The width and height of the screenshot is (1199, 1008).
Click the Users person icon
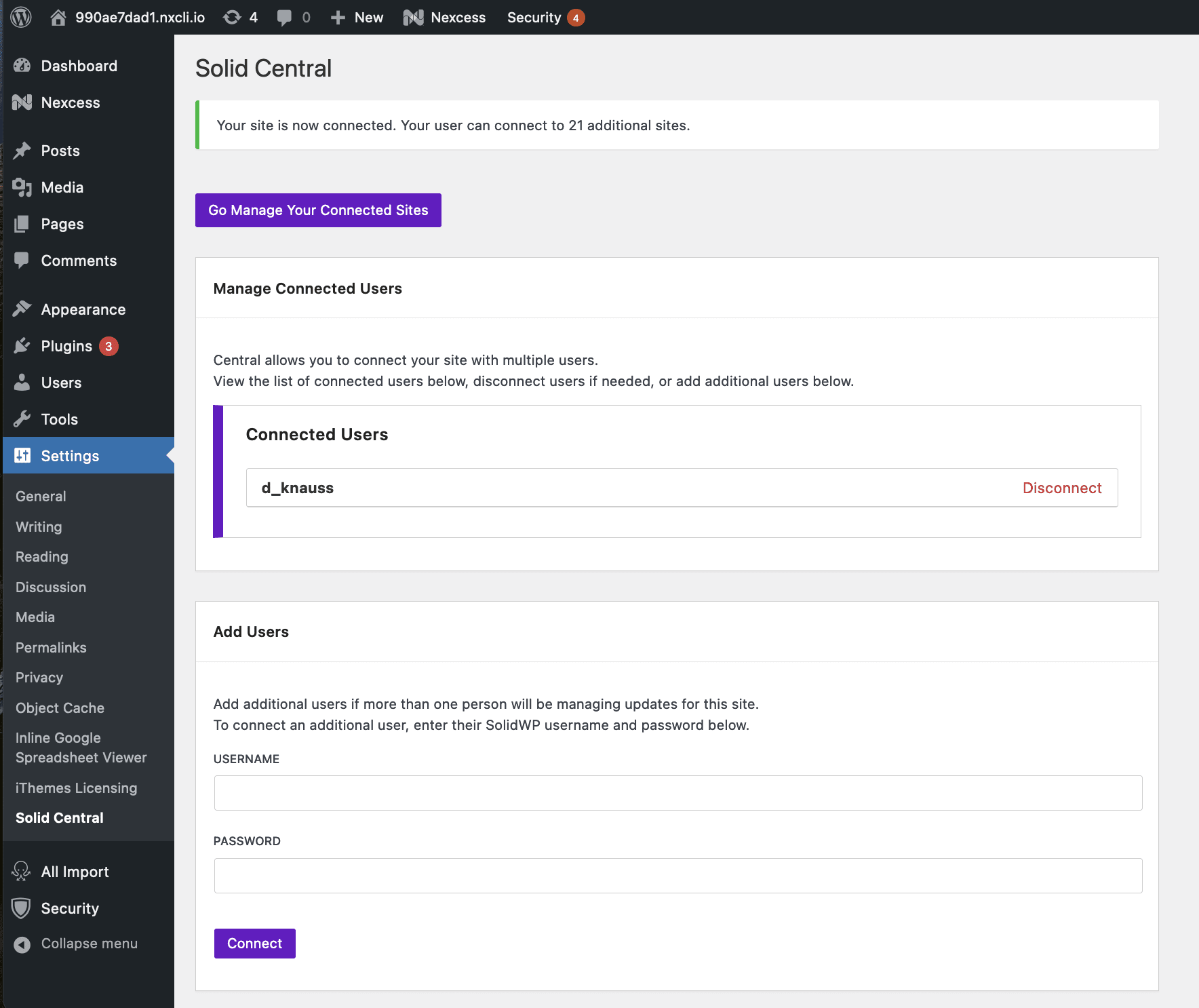point(22,383)
